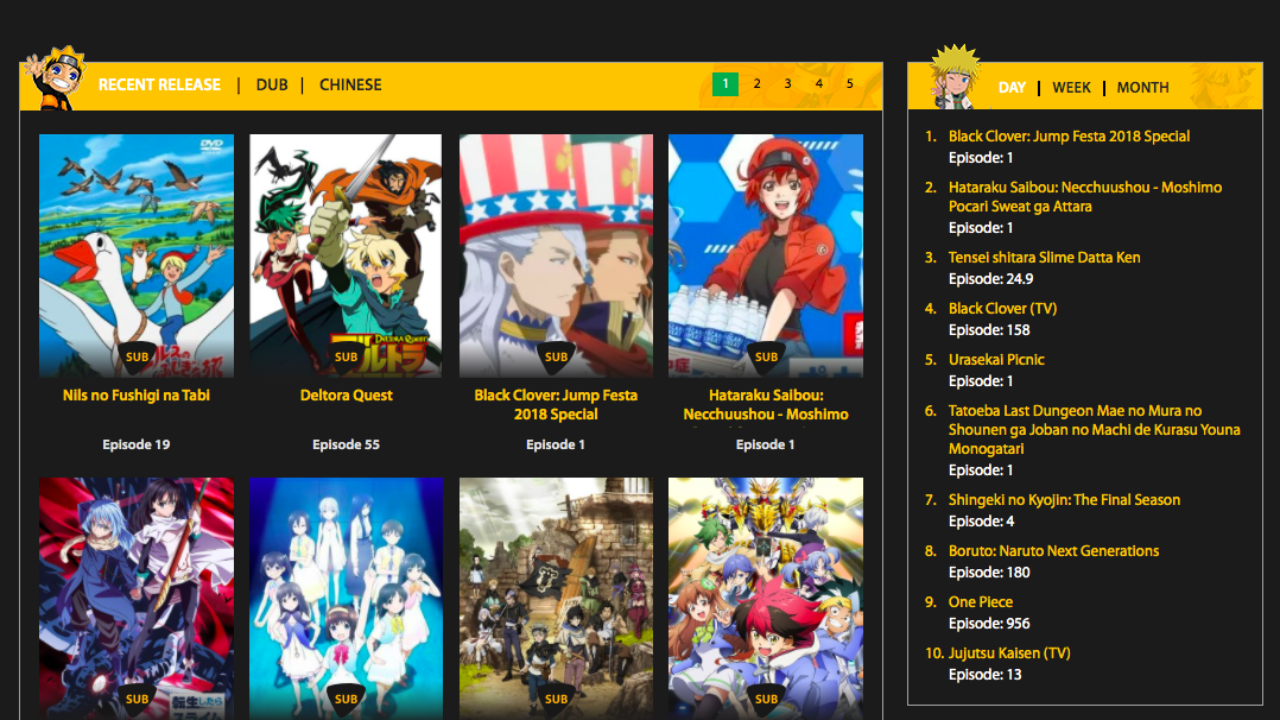Click the blond mascot icon beside the Day tab
Image resolution: width=1280 pixels, height=720 pixels.
click(955, 76)
